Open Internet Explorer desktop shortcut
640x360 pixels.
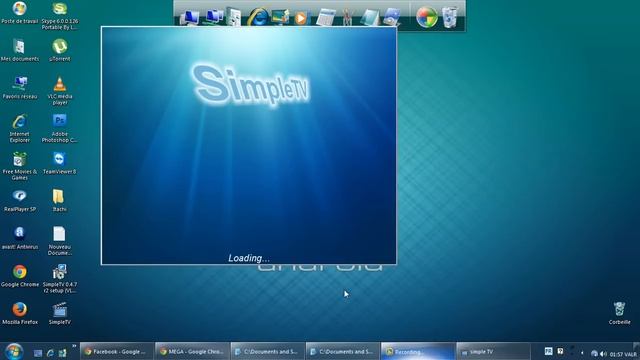coord(20,128)
